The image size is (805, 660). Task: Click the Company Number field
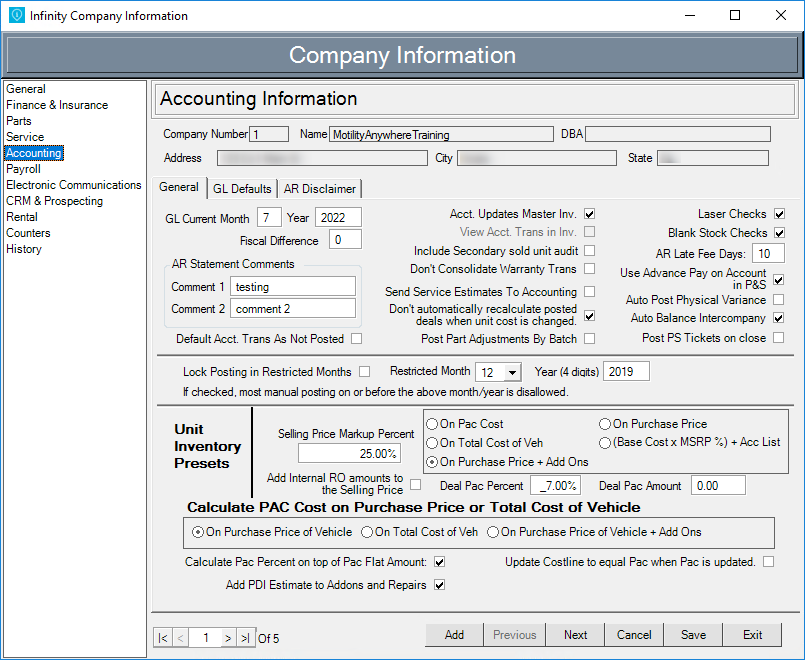point(269,134)
